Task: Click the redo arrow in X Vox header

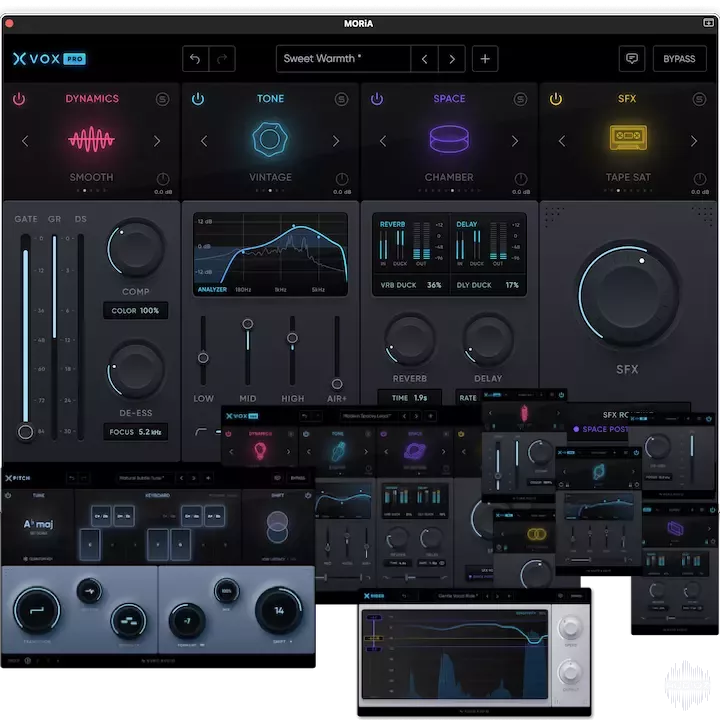Action: (222, 59)
